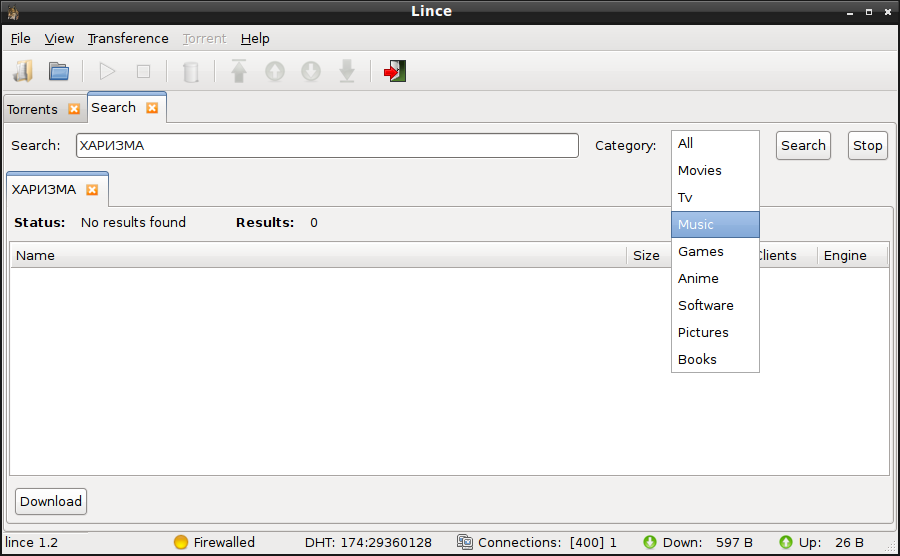Image resolution: width=900 pixels, height=556 pixels.
Task: Click the start (play) toolbar icon
Action: pos(107,72)
